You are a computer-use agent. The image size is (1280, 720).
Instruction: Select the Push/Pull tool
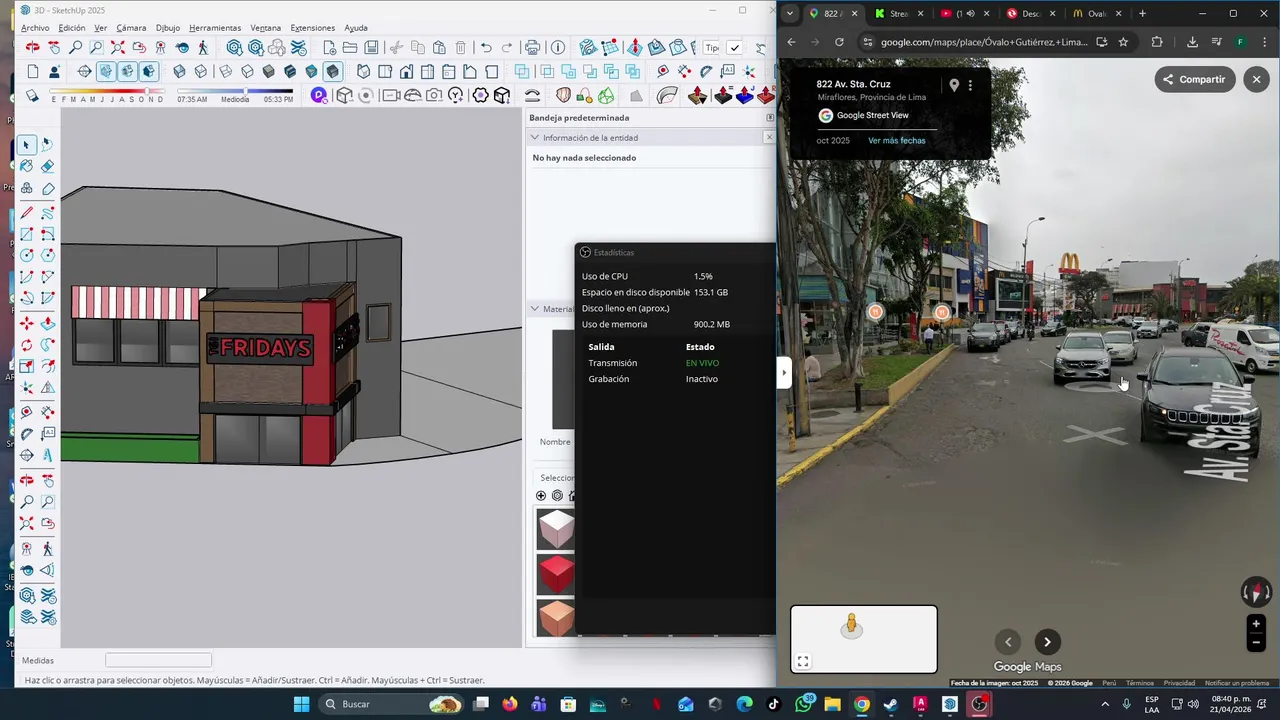(x=48, y=323)
